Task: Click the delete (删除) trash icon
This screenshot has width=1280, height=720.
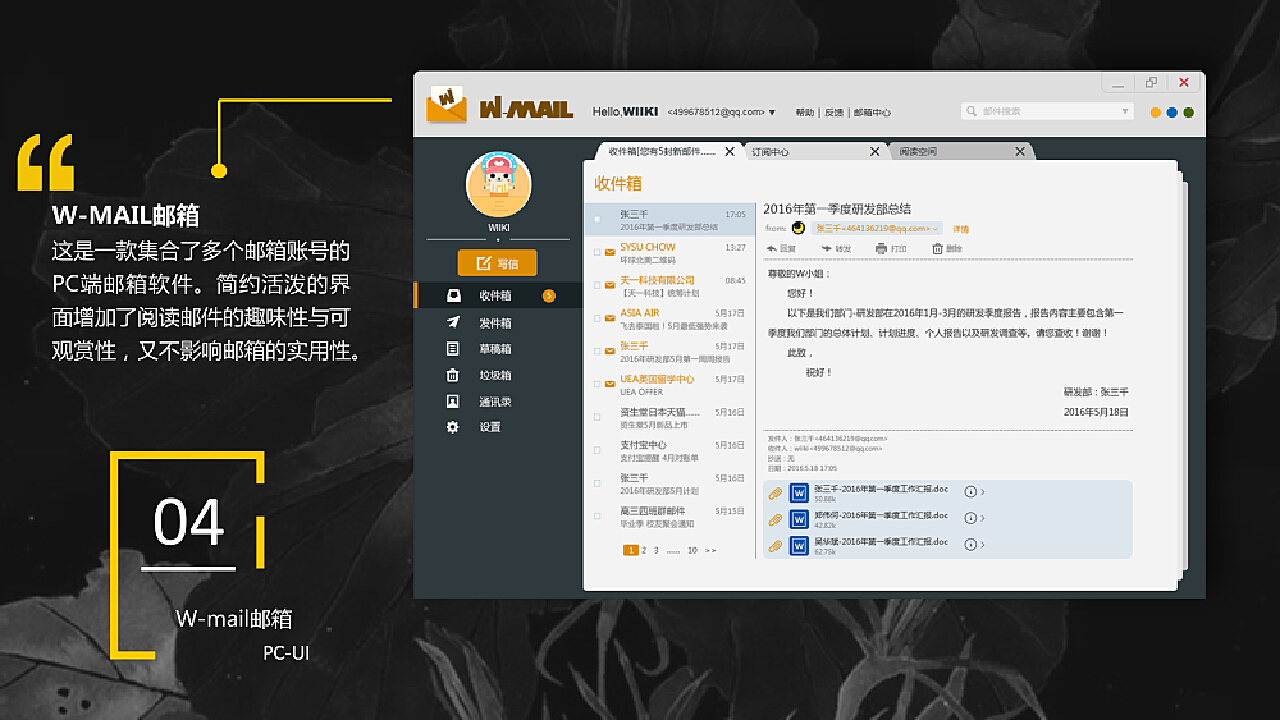Action: click(x=937, y=248)
